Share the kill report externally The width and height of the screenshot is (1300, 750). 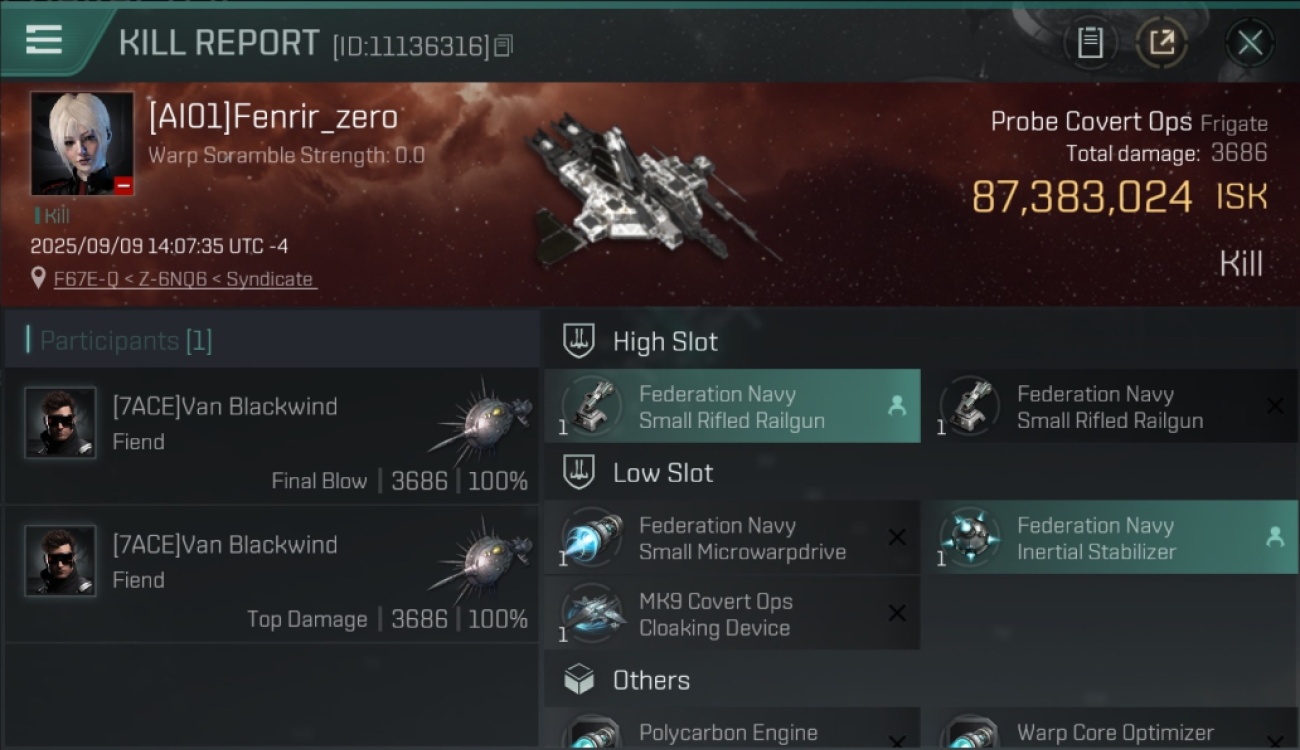1162,43
